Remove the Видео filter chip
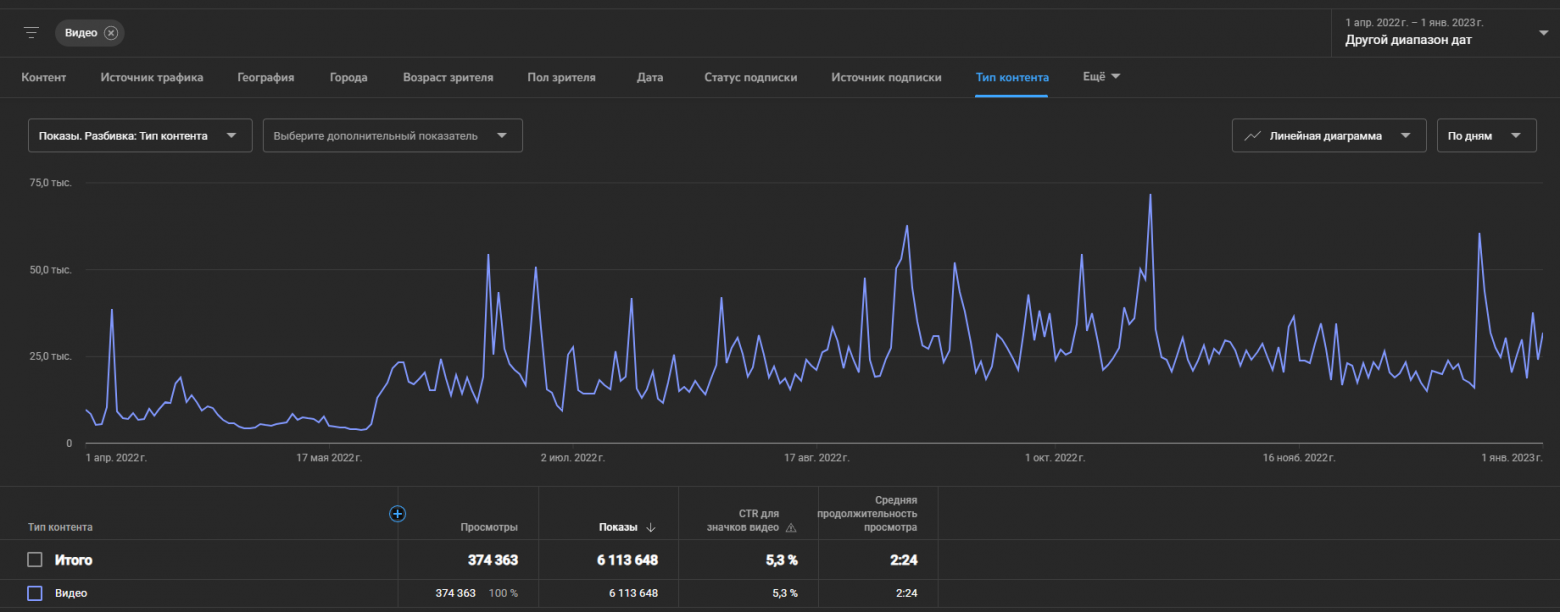1560x612 pixels. [x=111, y=33]
